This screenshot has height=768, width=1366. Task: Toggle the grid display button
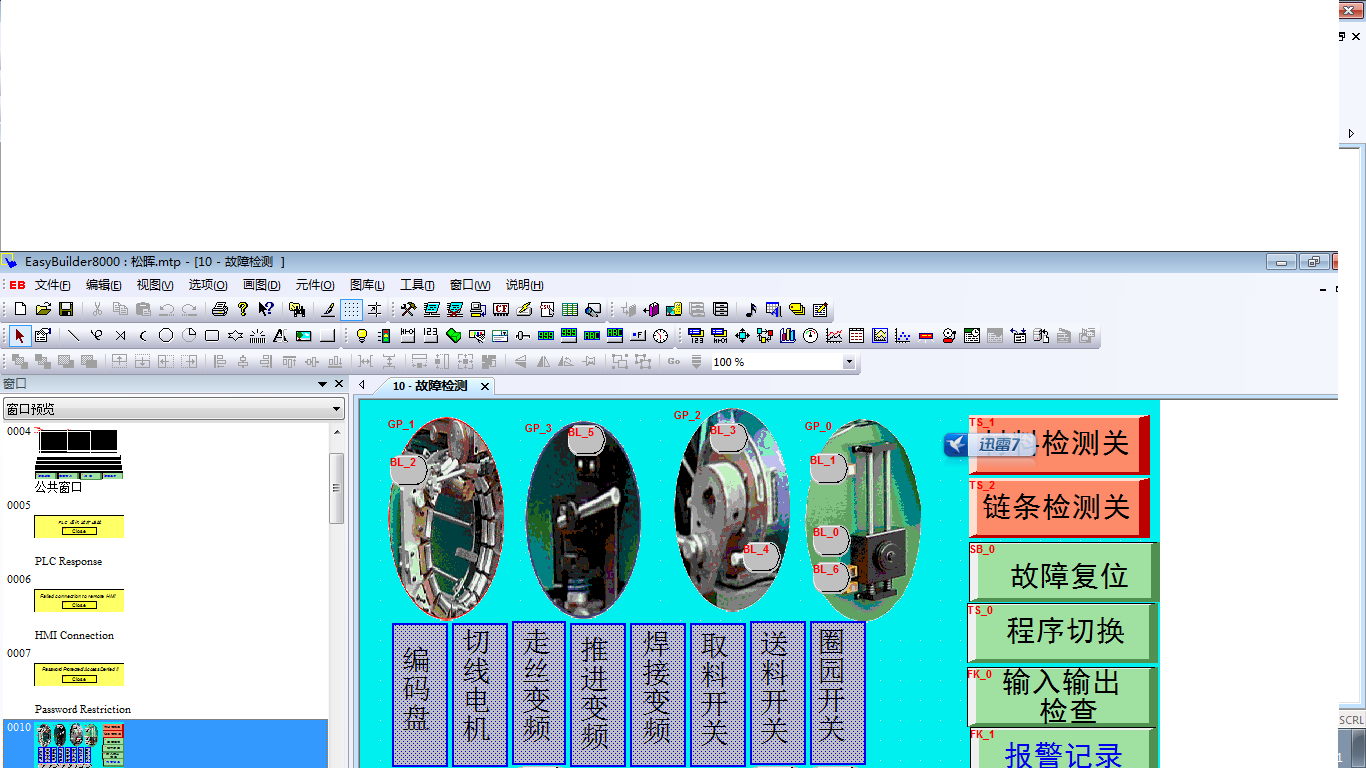(x=352, y=310)
